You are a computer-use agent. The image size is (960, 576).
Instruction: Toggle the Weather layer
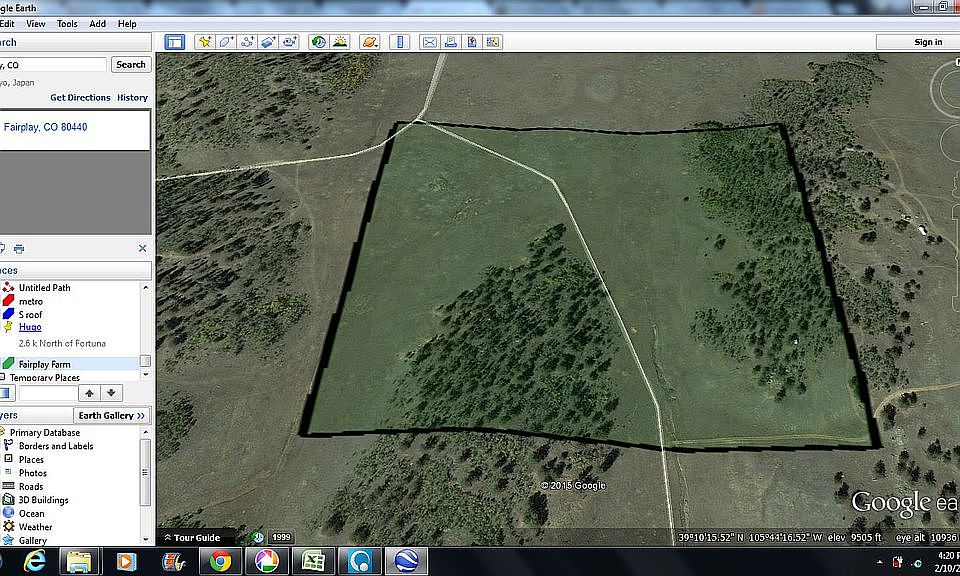click(36, 526)
